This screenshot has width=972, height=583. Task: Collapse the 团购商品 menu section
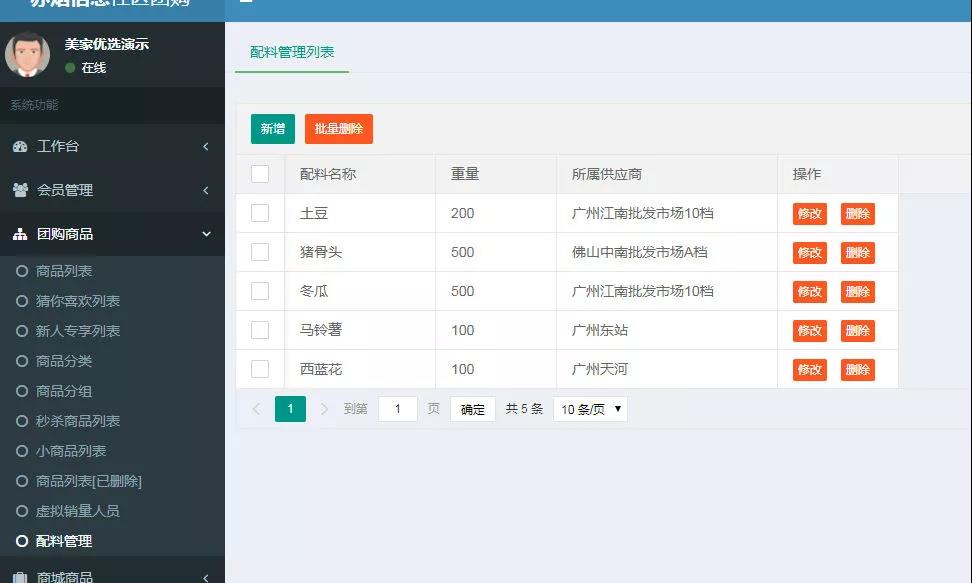point(206,234)
